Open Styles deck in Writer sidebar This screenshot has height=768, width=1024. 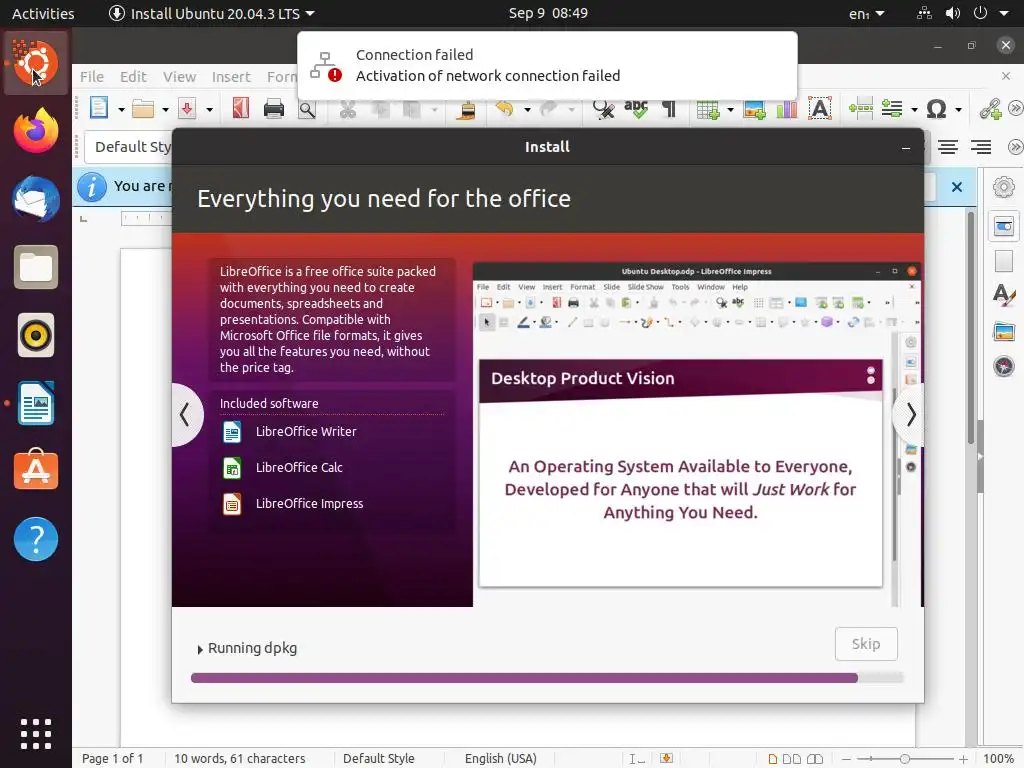coord(1004,295)
